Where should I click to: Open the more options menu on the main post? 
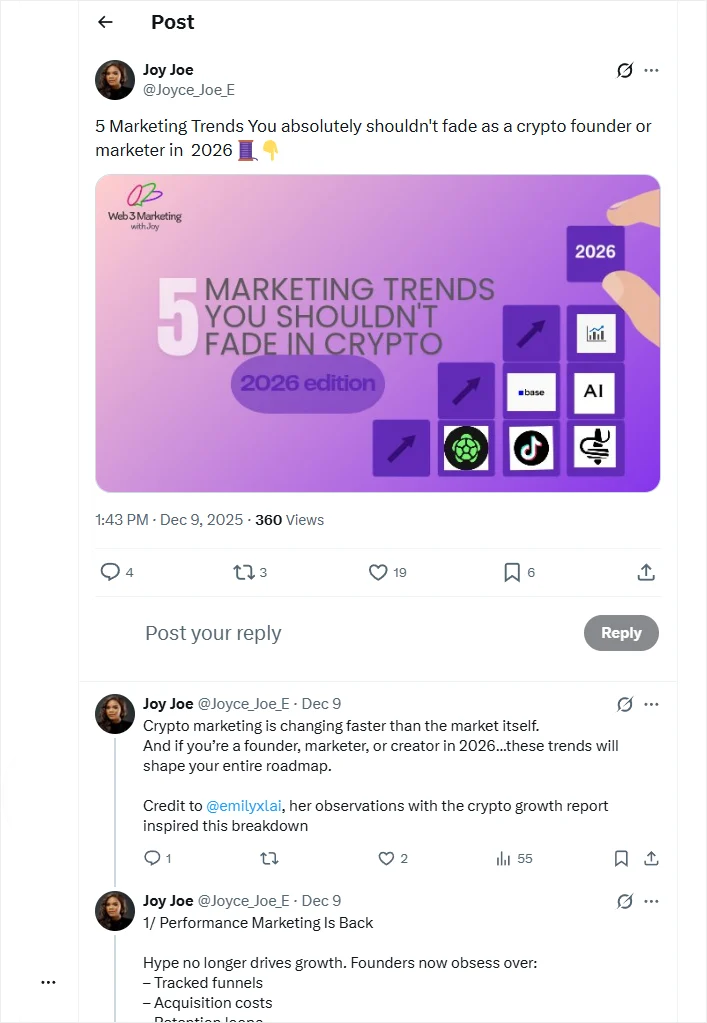(651, 70)
